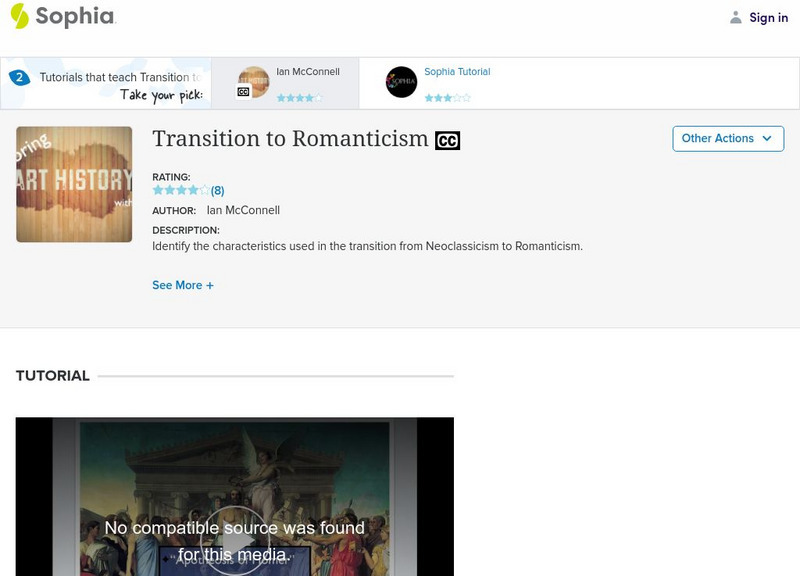The width and height of the screenshot is (800, 576).
Task: Click the Sophia Tutorial black circle logo
Action: (x=401, y=81)
